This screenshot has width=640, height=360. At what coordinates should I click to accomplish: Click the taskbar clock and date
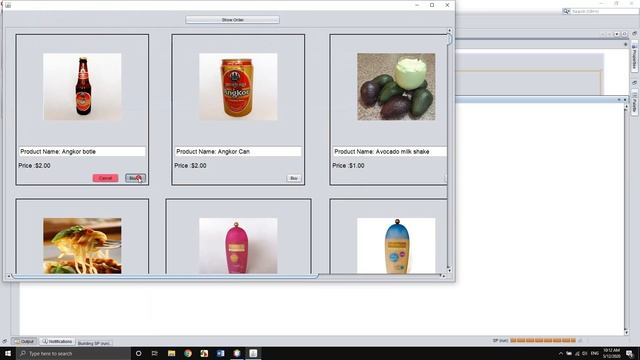611,353
